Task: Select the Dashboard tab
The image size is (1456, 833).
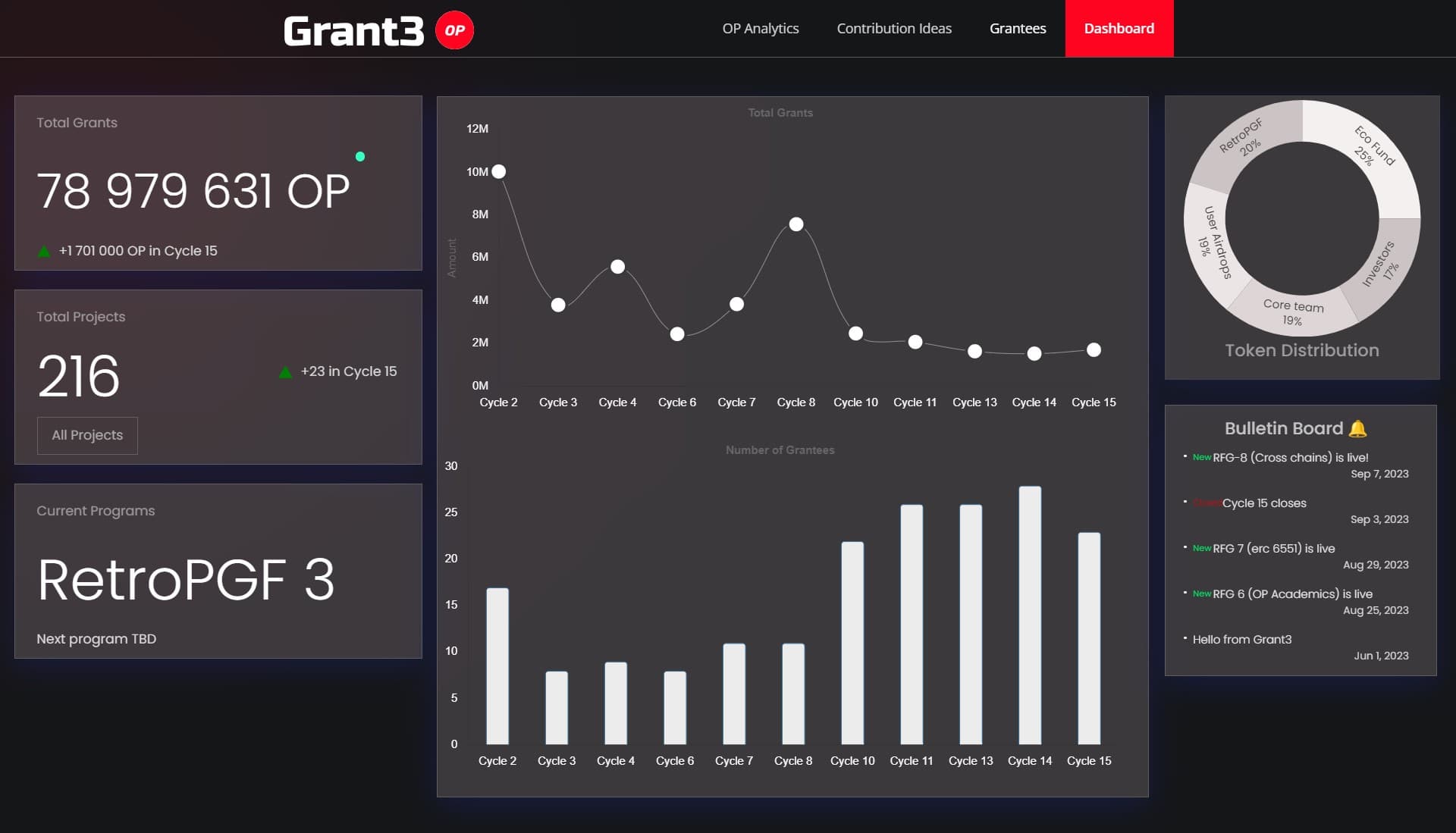Action: (1119, 28)
